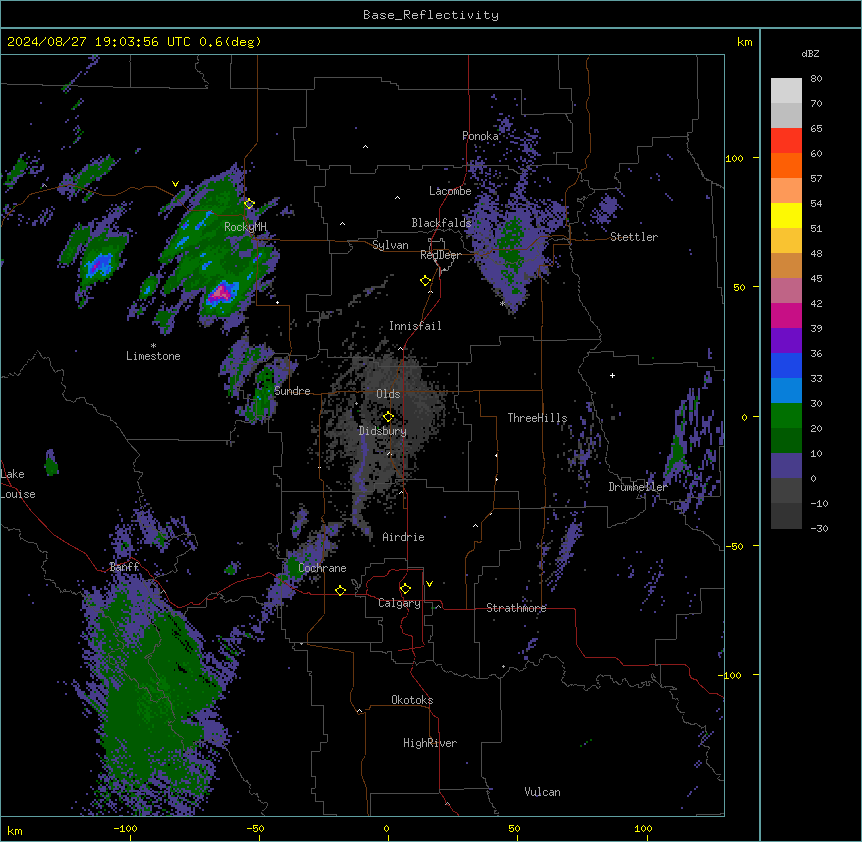The width and height of the screenshot is (862, 842).
Task: Click the Strathmore city label
Action: tap(516, 608)
